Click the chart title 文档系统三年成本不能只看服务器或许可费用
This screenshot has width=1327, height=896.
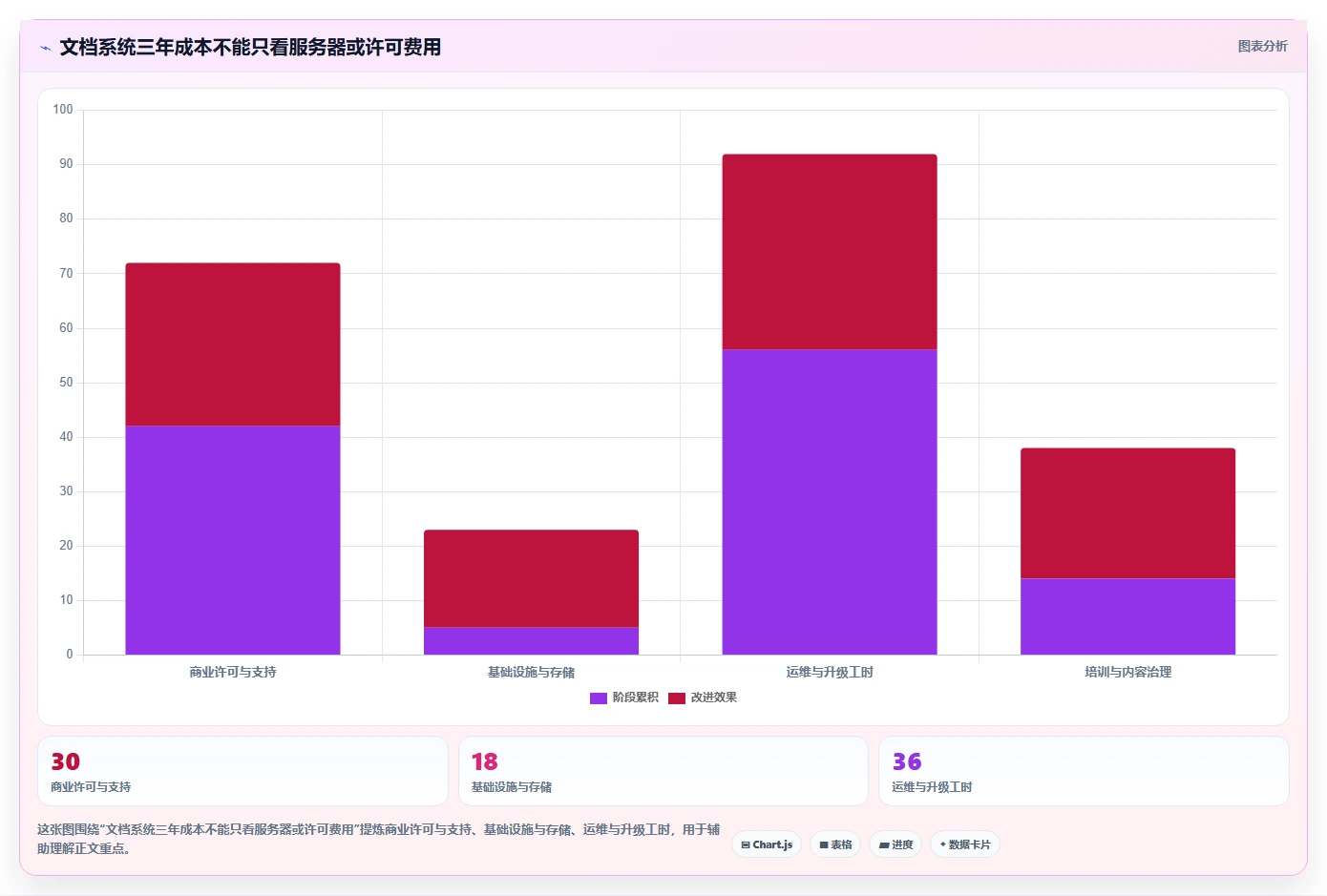pos(250,47)
